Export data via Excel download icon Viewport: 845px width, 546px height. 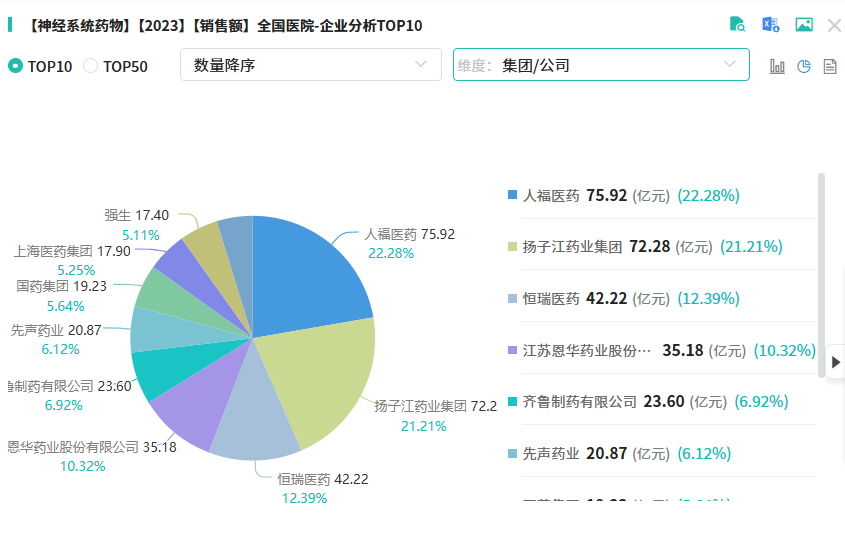(x=771, y=24)
